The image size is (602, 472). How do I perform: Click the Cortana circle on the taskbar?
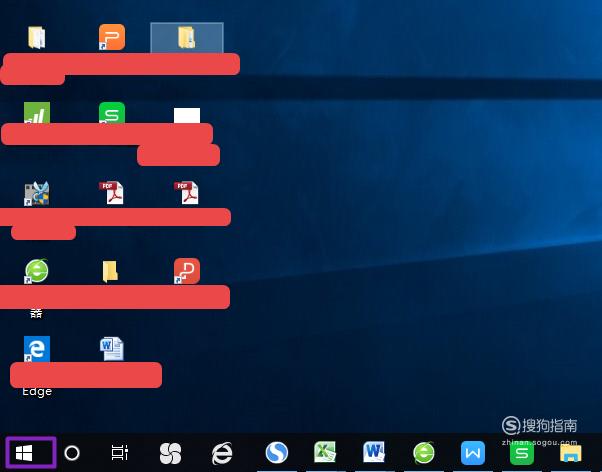72,453
